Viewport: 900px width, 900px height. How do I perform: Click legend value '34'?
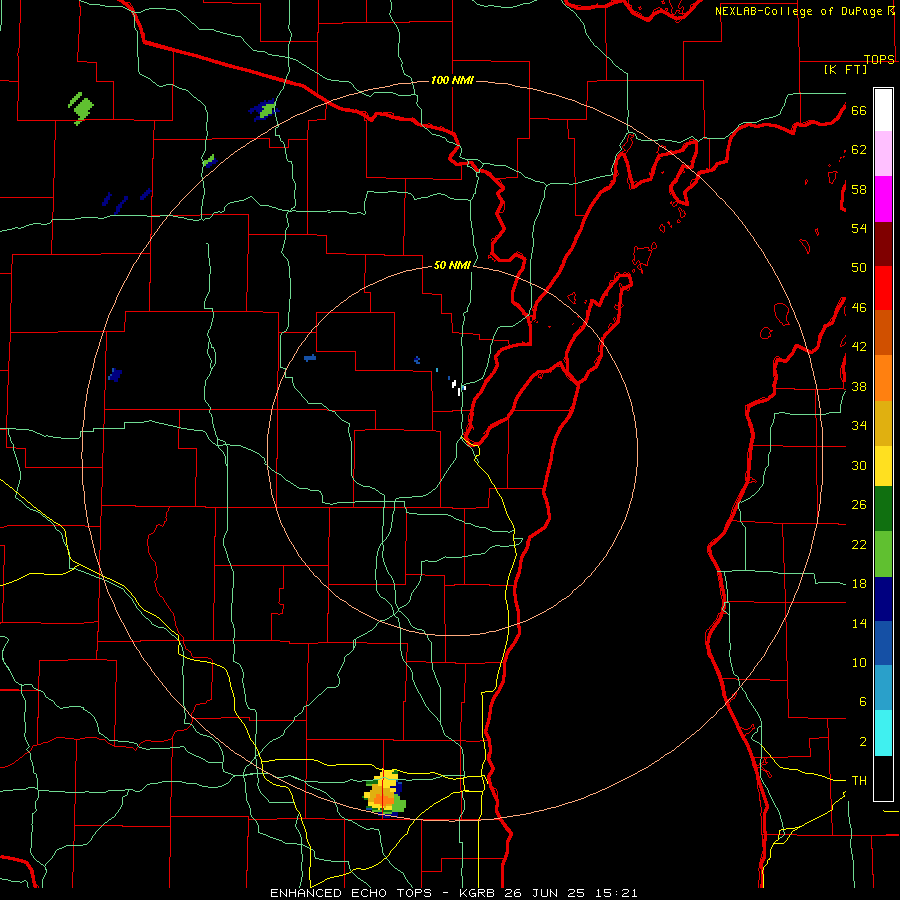859,425
